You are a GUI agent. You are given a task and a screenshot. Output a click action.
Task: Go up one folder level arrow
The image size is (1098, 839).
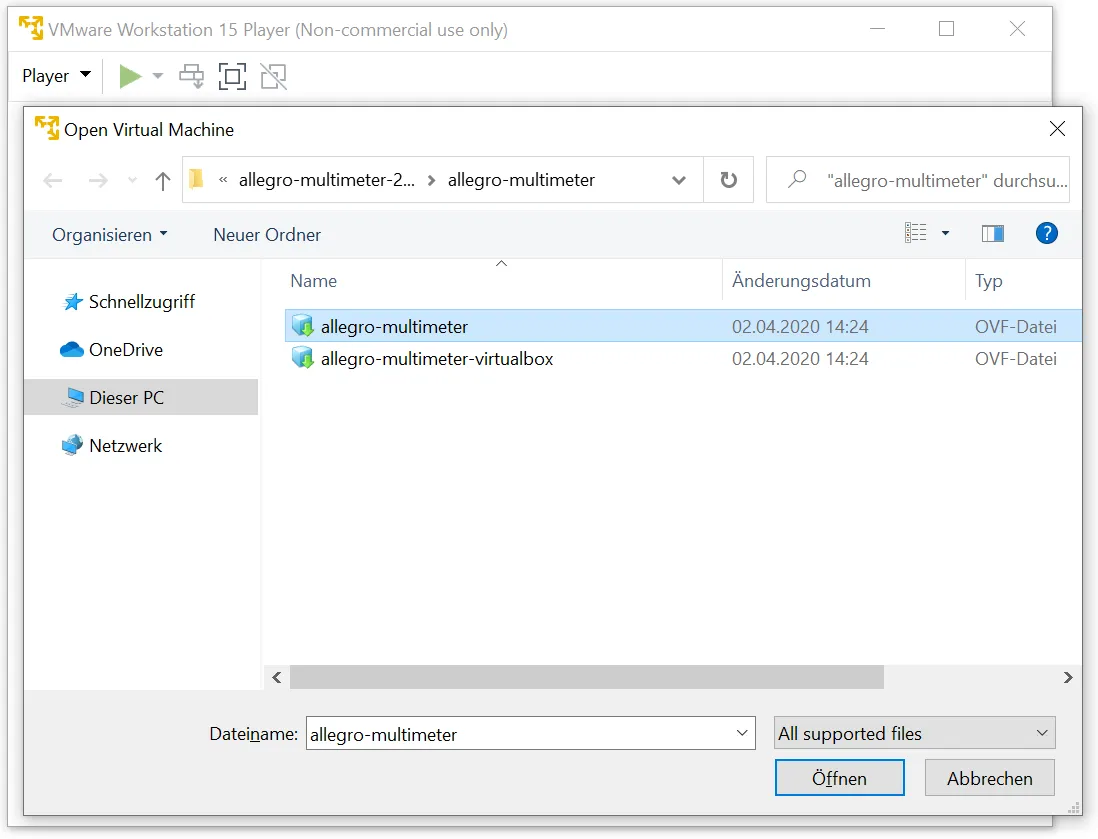tap(163, 181)
